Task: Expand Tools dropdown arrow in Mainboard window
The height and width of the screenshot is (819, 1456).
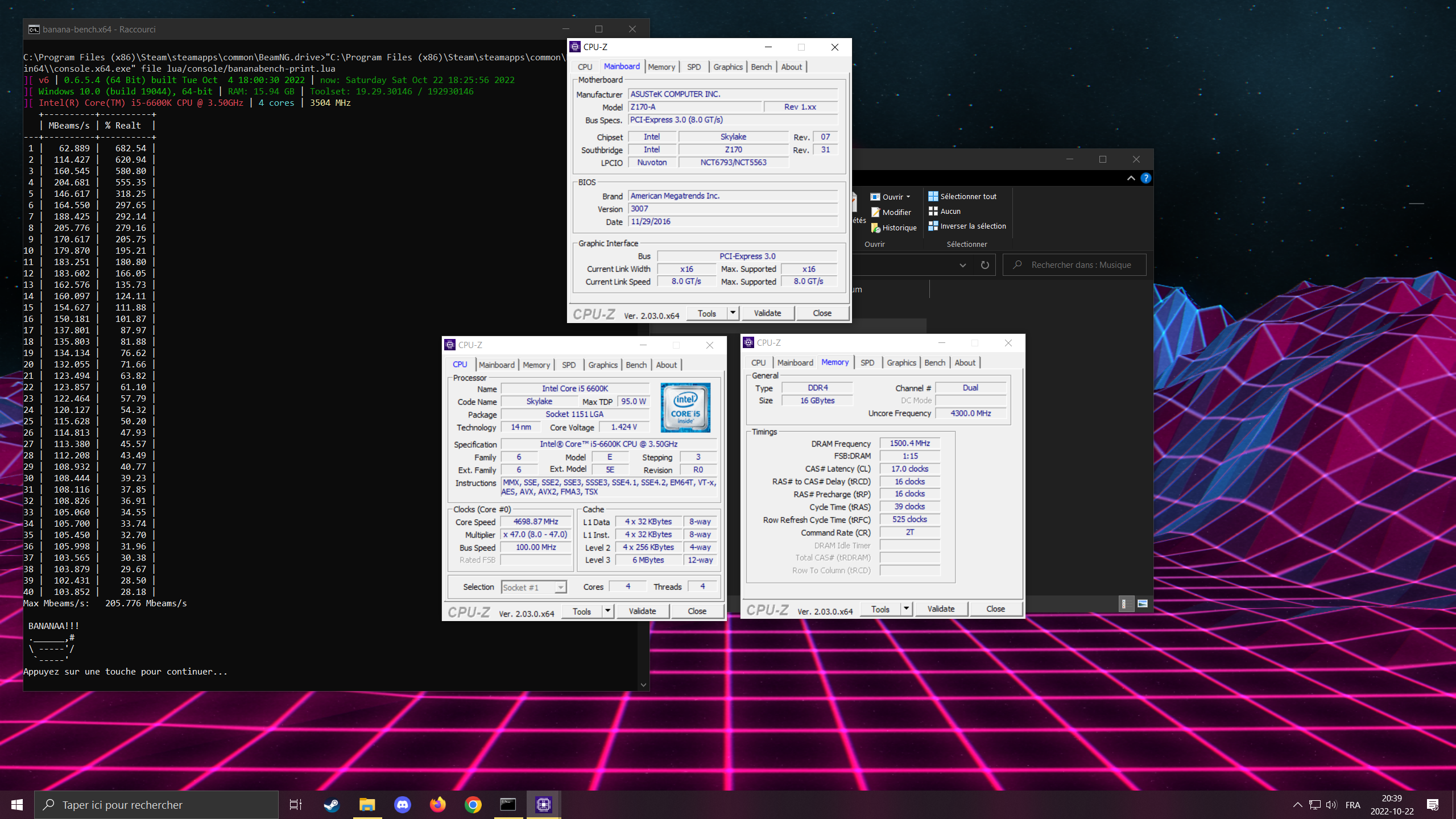Action: [x=733, y=313]
